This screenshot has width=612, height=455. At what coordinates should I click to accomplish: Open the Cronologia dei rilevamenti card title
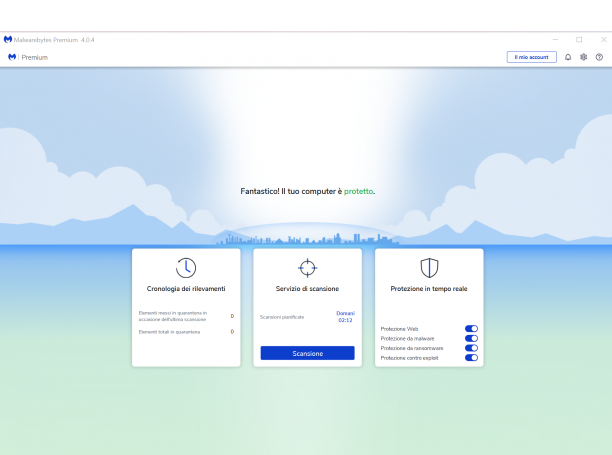coord(186,289)
